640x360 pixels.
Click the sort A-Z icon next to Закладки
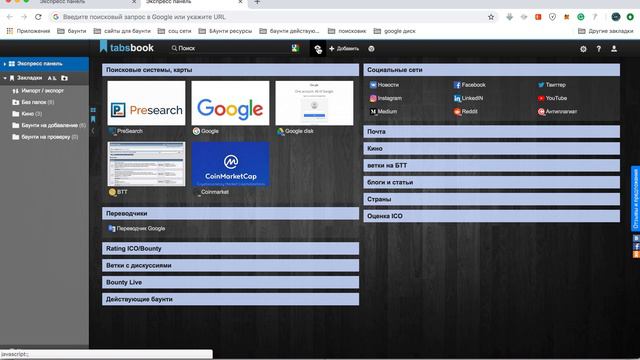52,78
